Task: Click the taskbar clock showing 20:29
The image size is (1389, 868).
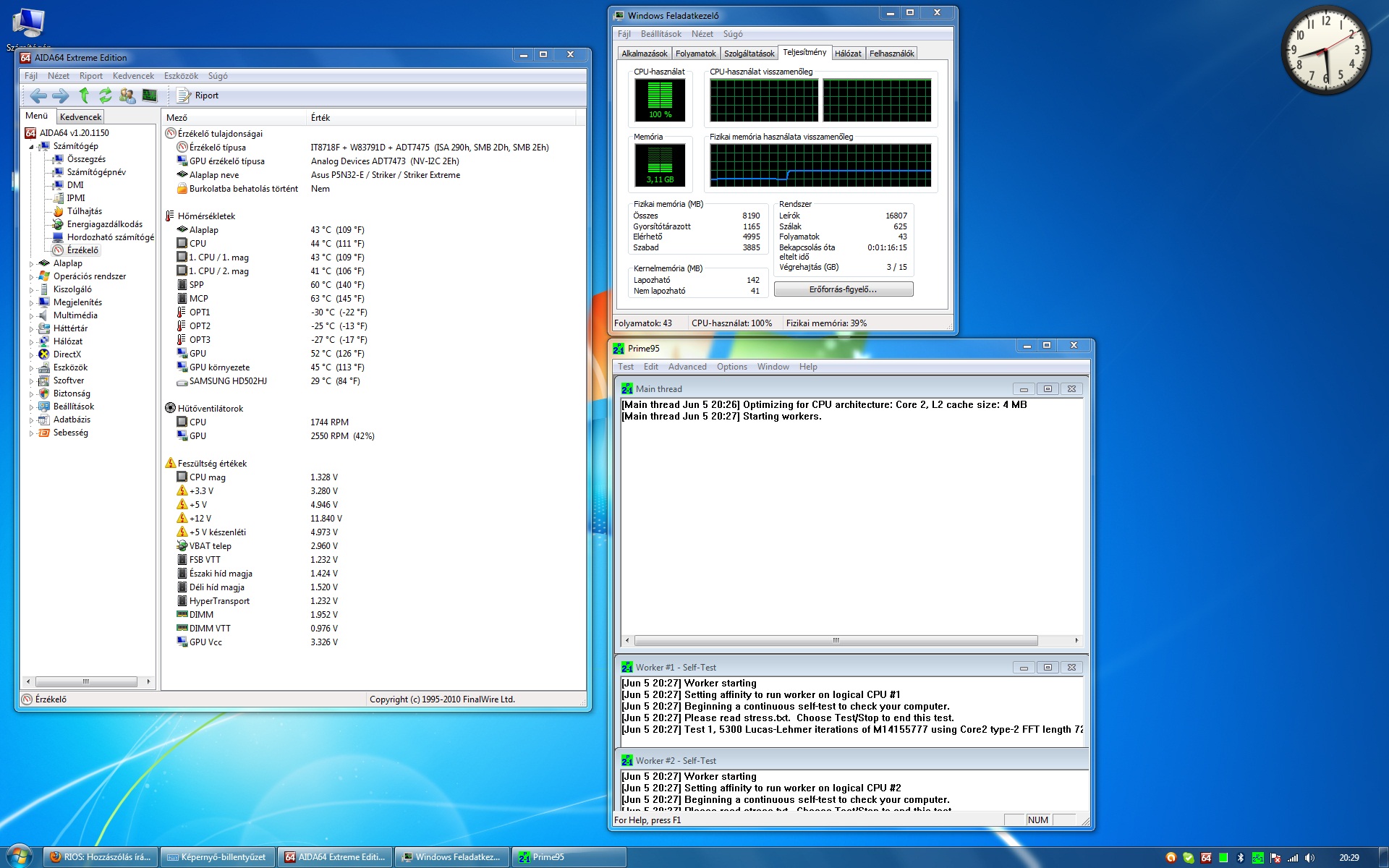Action: coord(1348,858)
